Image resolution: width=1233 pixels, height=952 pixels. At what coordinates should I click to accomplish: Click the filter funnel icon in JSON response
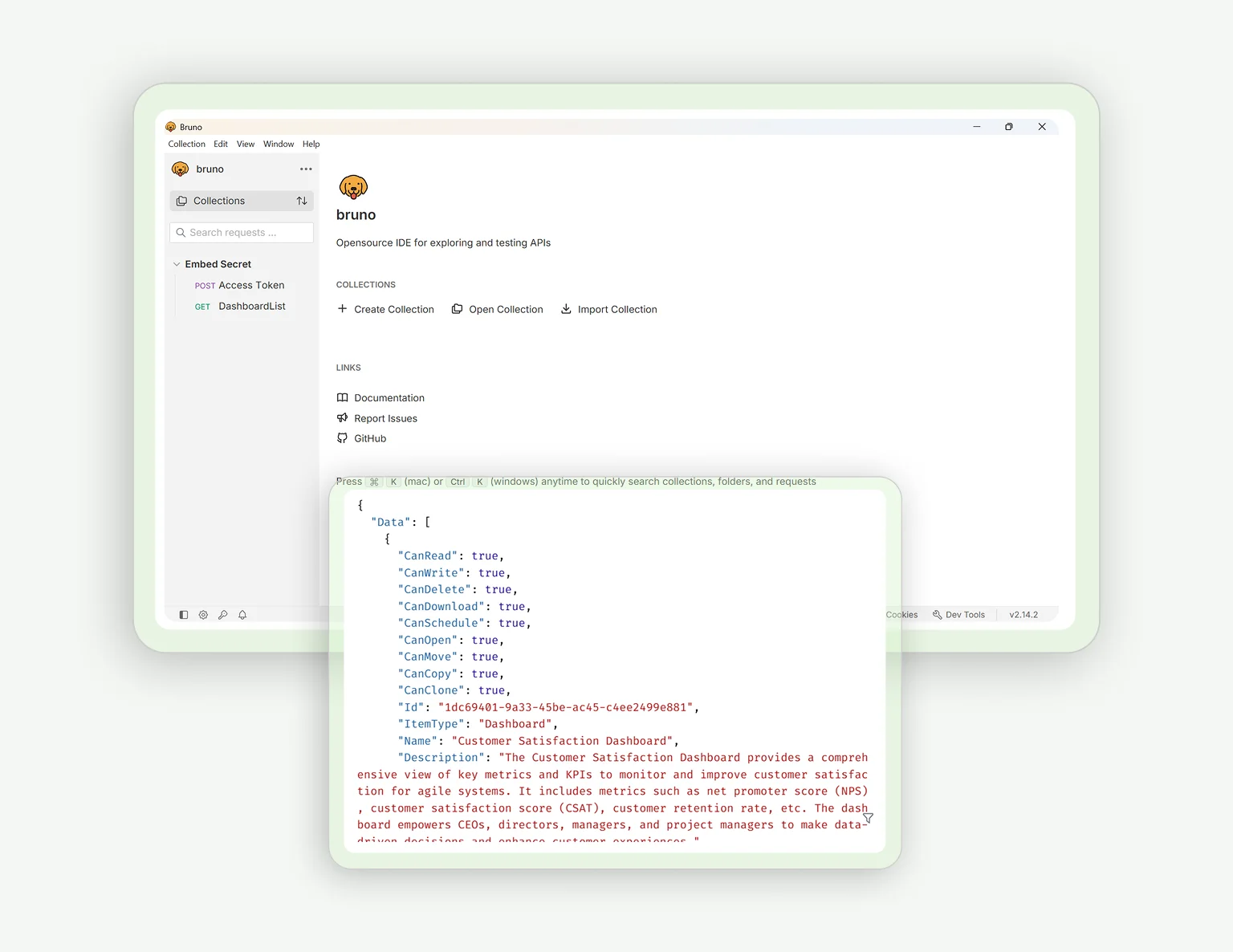(868, 818)
